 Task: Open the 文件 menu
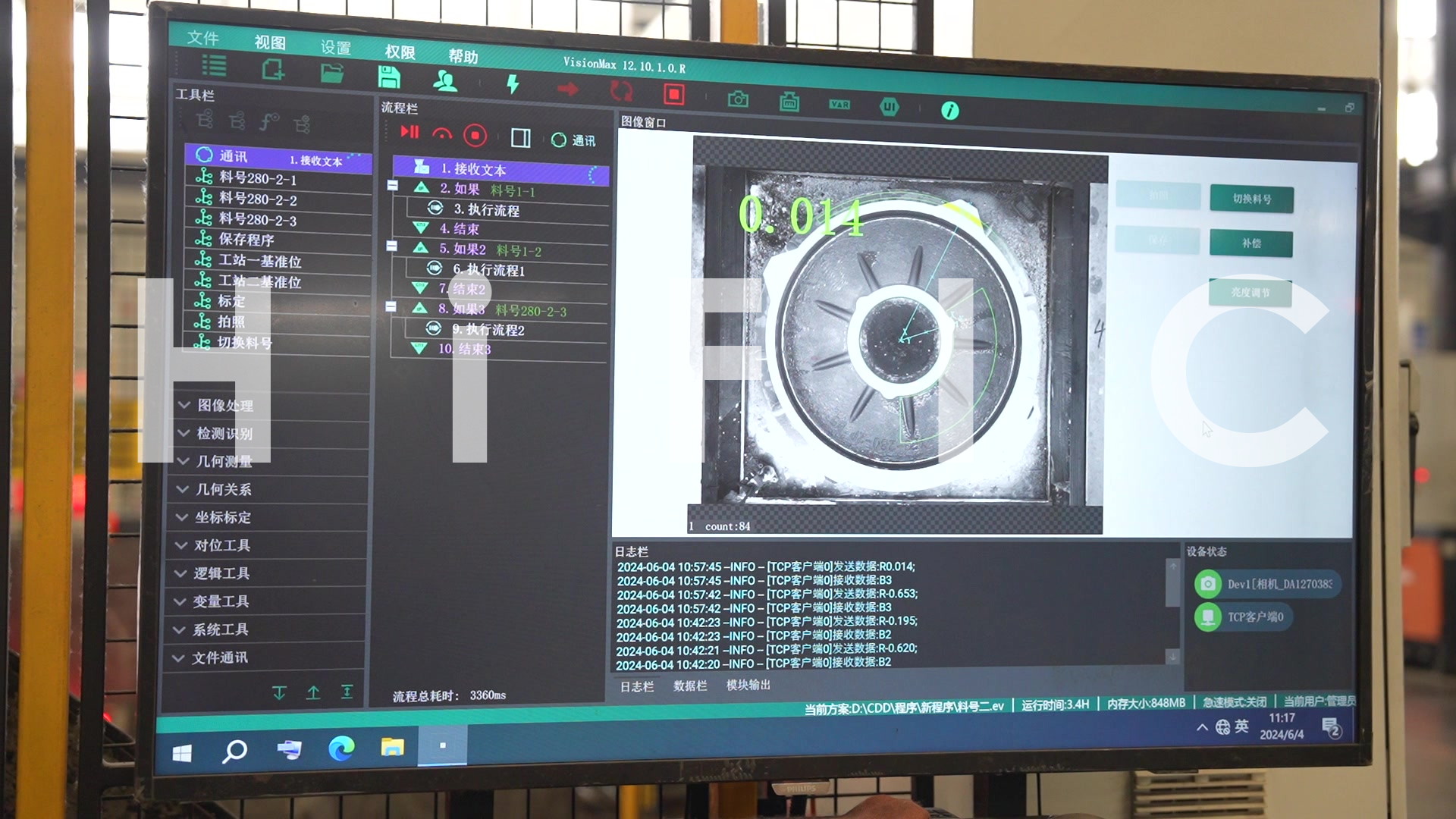(x=203, y=38)
